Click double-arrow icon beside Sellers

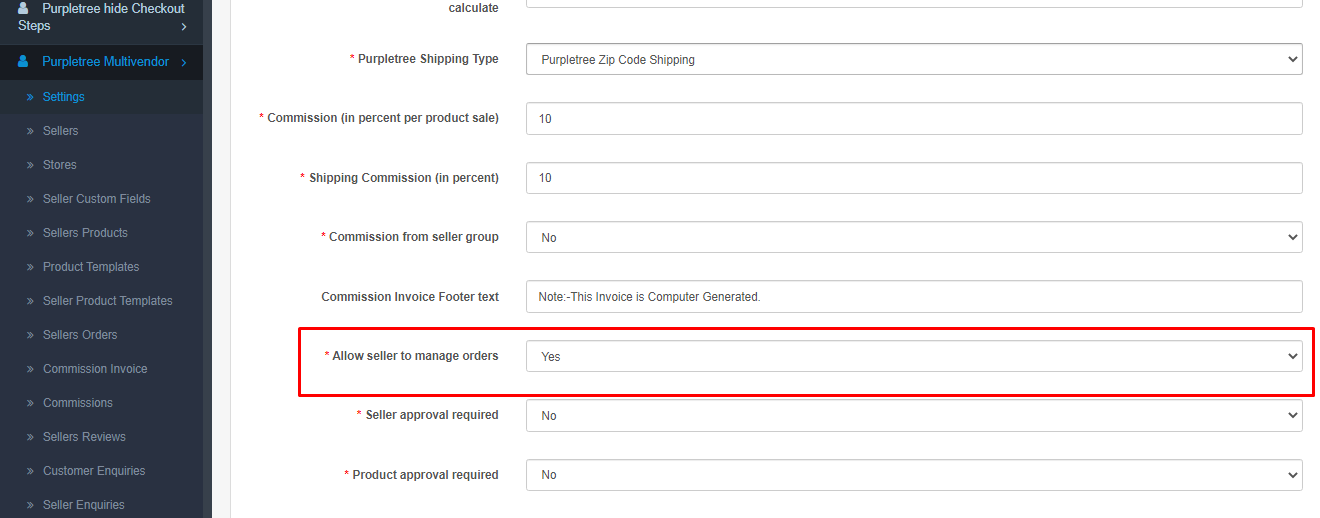(31, 131)
